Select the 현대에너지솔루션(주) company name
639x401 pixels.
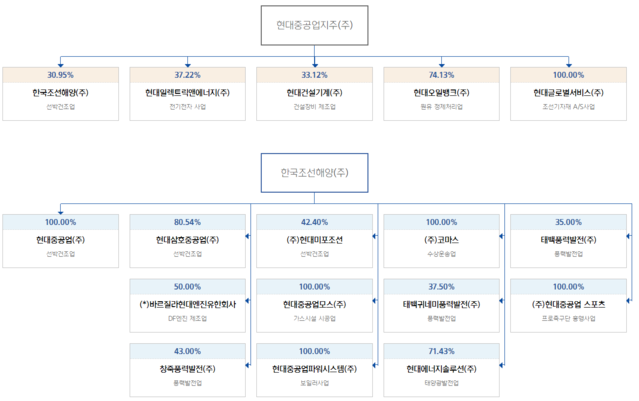tap(441, 369)
